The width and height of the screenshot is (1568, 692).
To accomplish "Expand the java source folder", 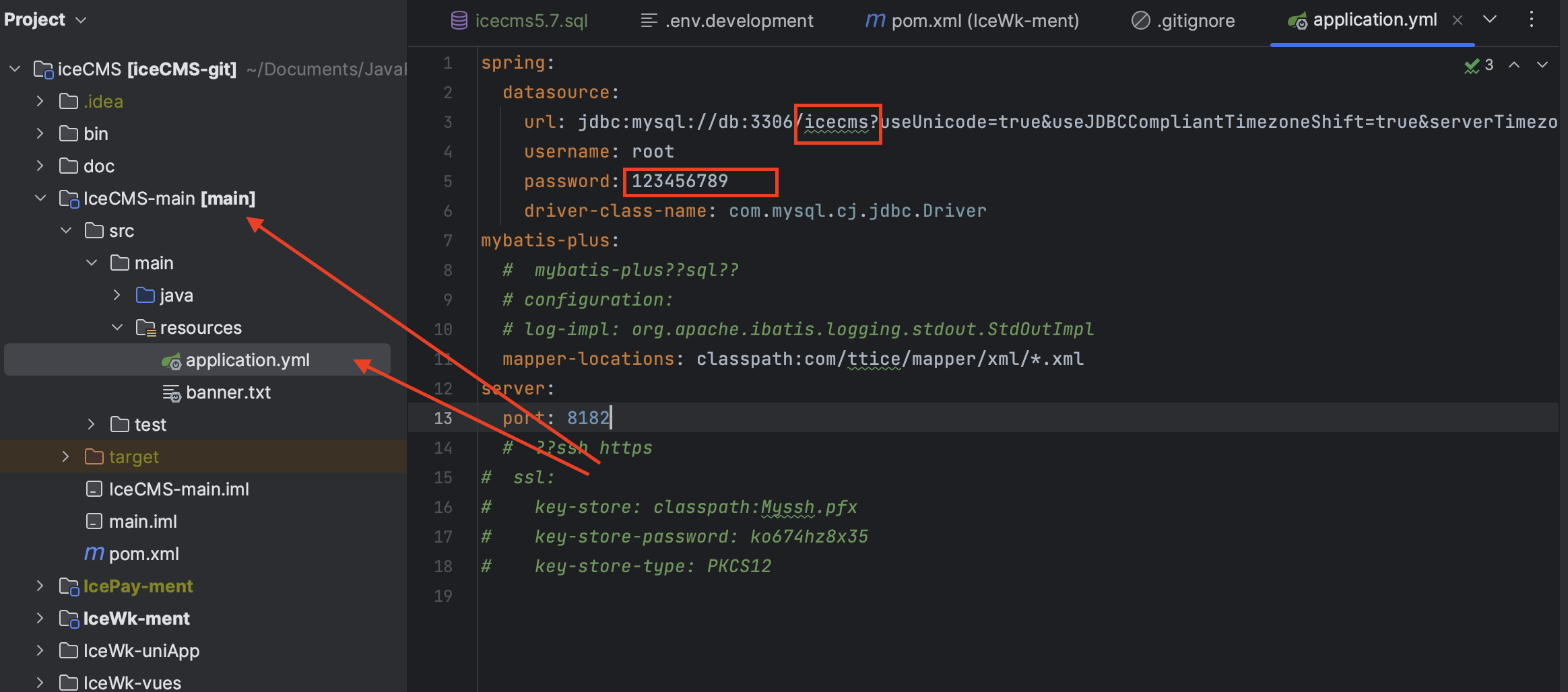I will pos(117,295).
